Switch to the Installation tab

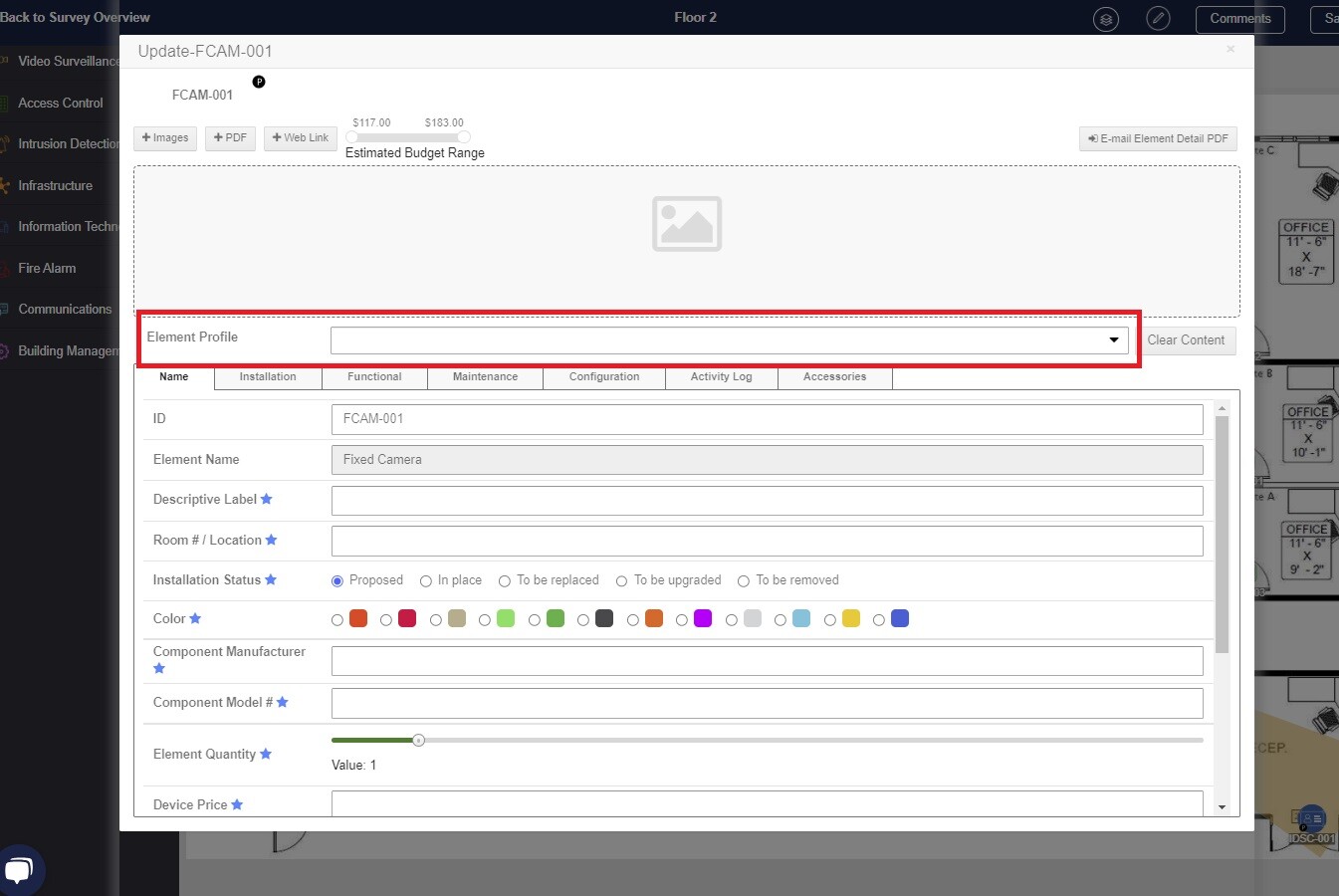268,377
